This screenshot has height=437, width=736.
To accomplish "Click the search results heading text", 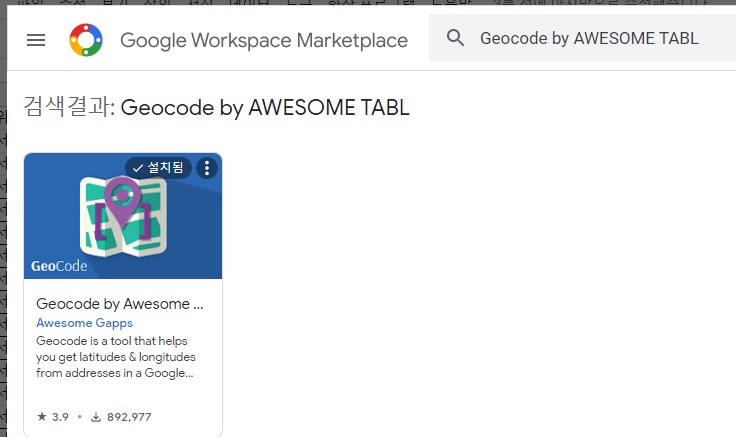I will click(x=216, y=107).
